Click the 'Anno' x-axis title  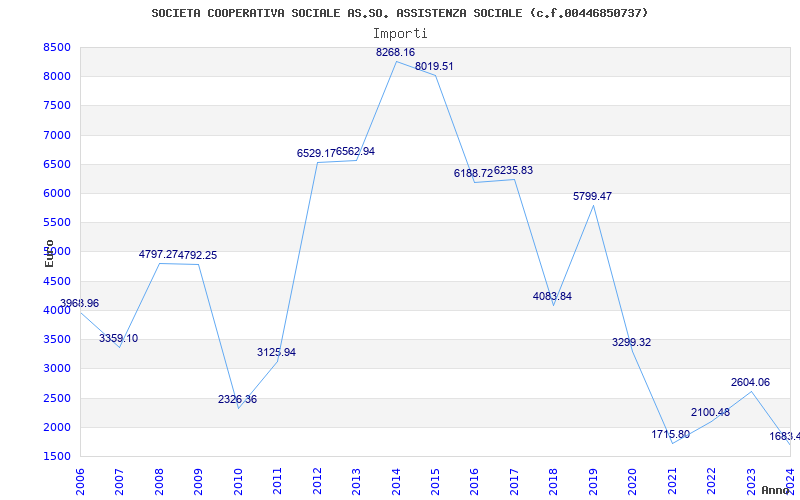[x=775, y=490]
